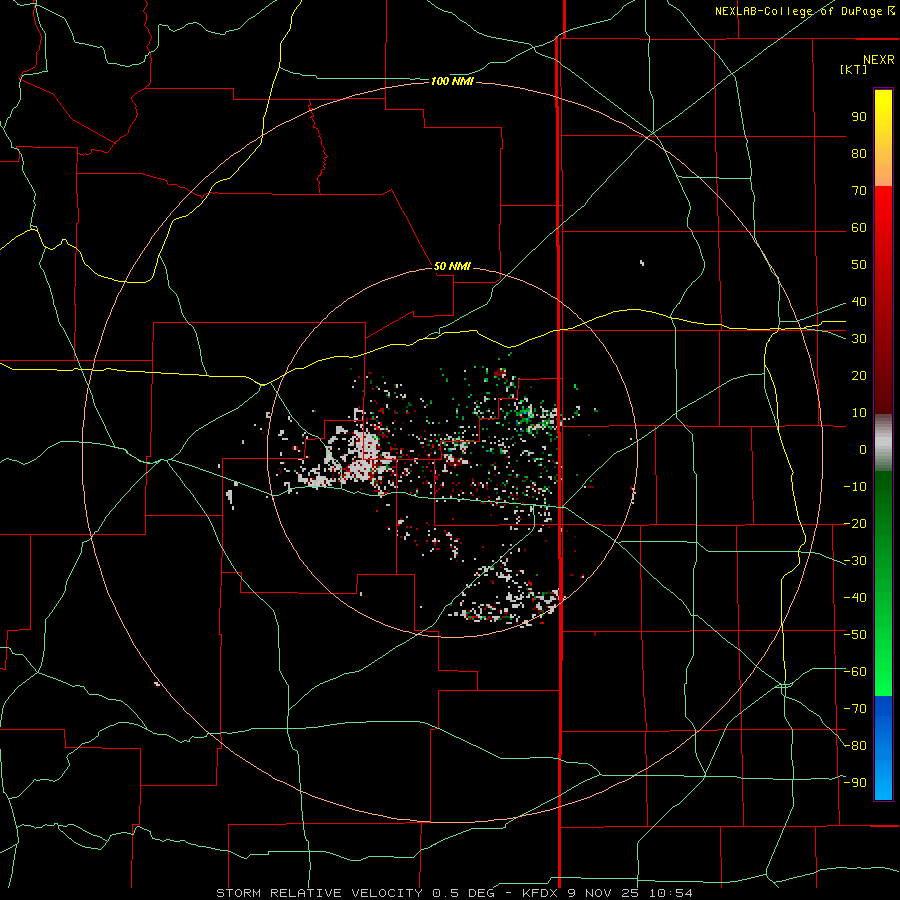The height and width of the screenshot is (900, 900).
Task: Click the -60 value on the velocity scale
Action: coord(855,672)
